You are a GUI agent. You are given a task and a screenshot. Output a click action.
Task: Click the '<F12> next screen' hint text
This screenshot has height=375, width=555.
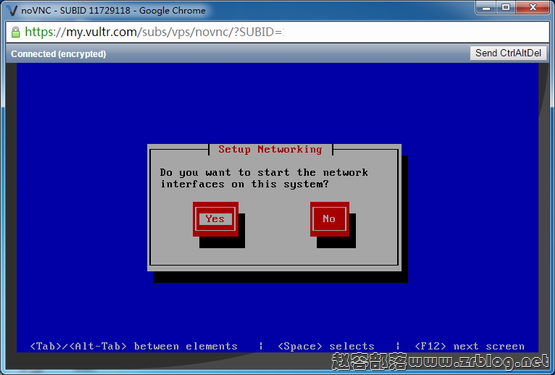469,346
